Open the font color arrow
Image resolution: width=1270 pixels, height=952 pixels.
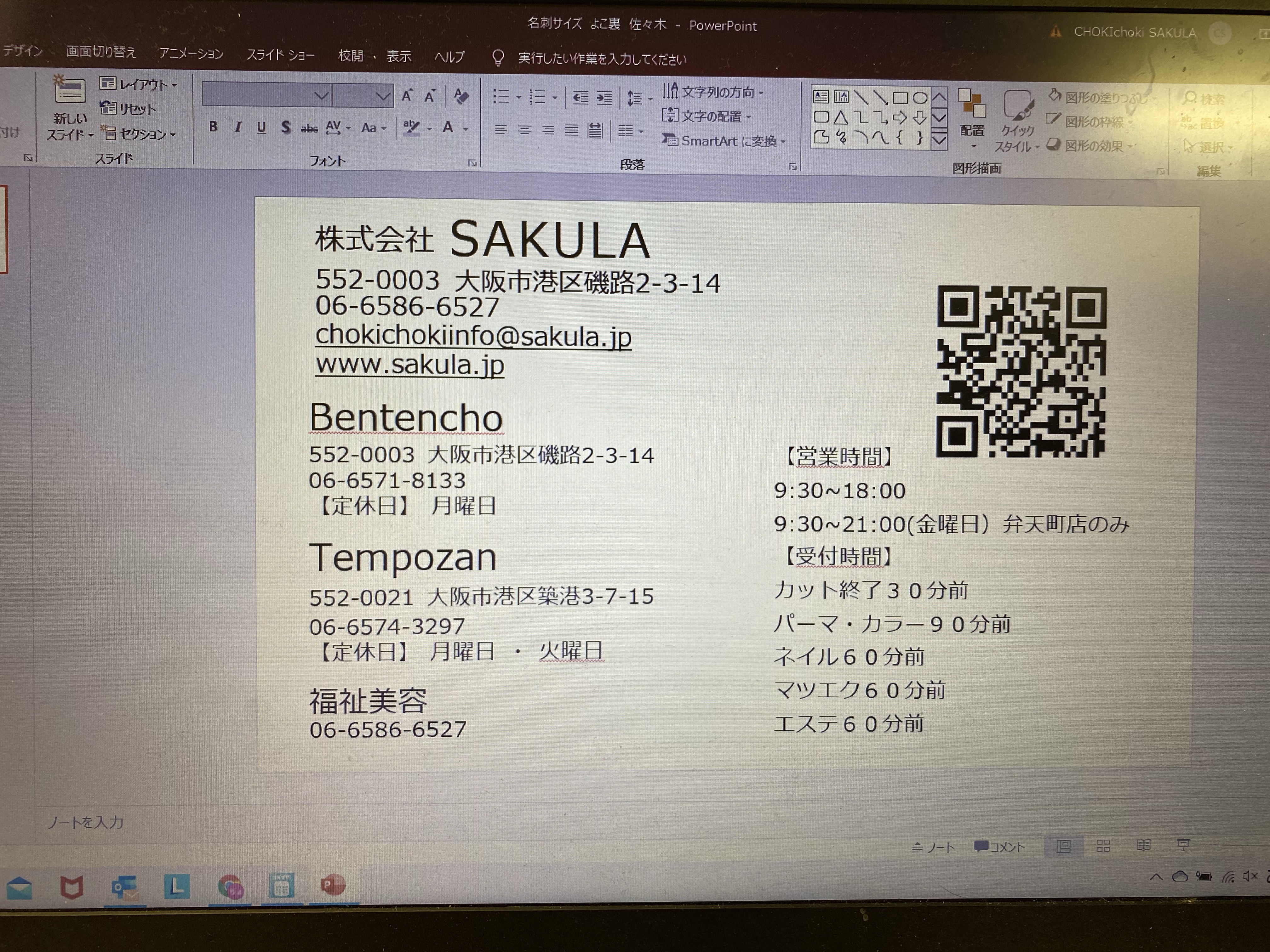[466, 129]
